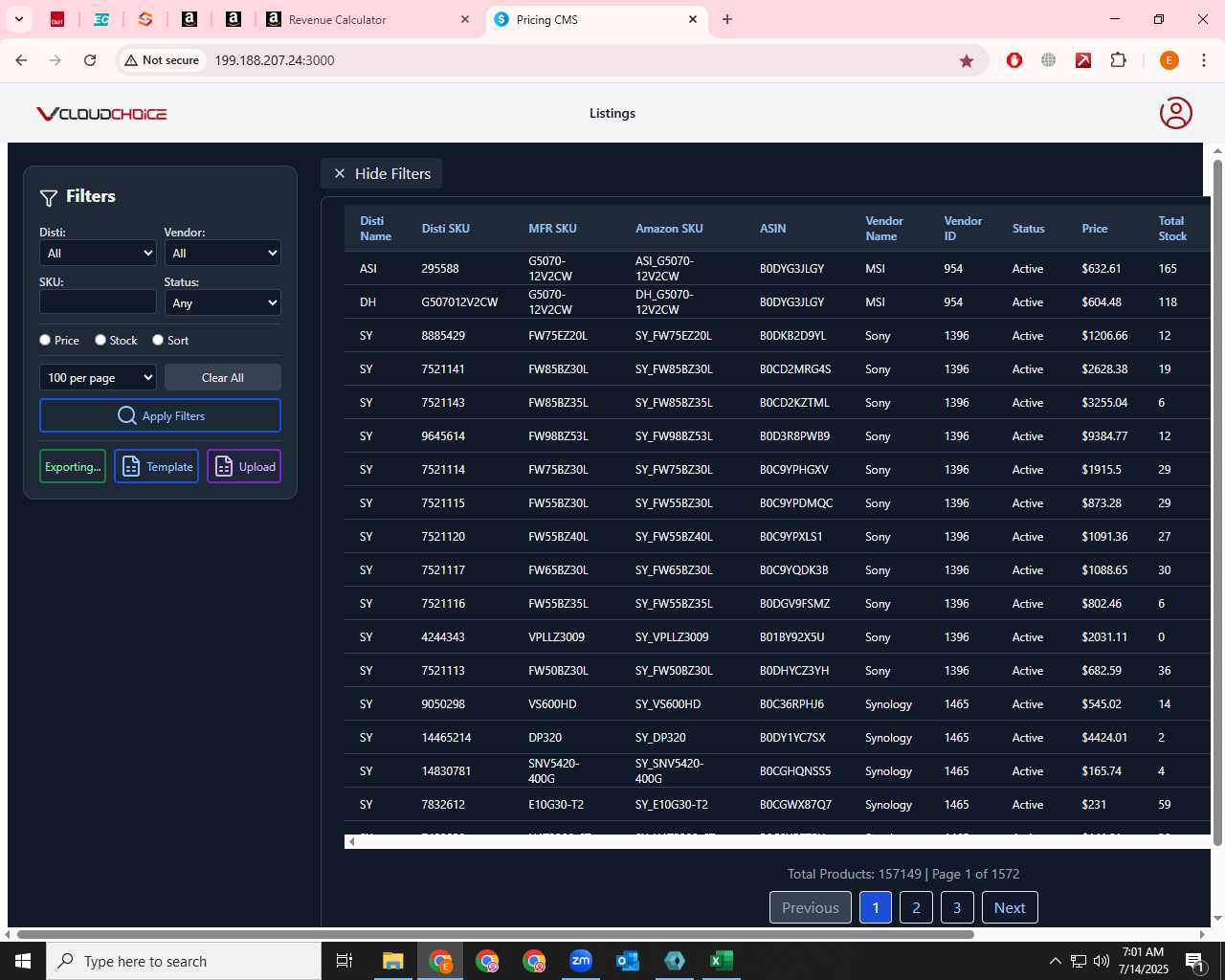
Task: Select the Sort radio button
Action: pos(158,340)
